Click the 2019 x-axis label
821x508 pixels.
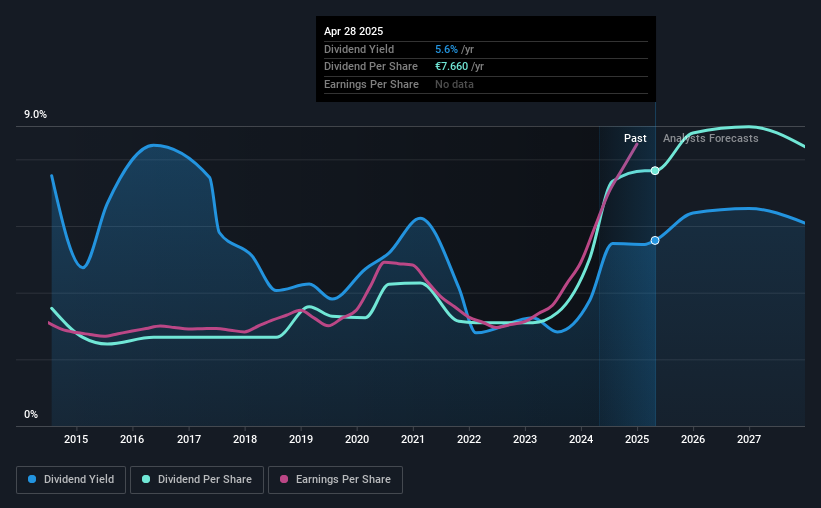(301, 439)
